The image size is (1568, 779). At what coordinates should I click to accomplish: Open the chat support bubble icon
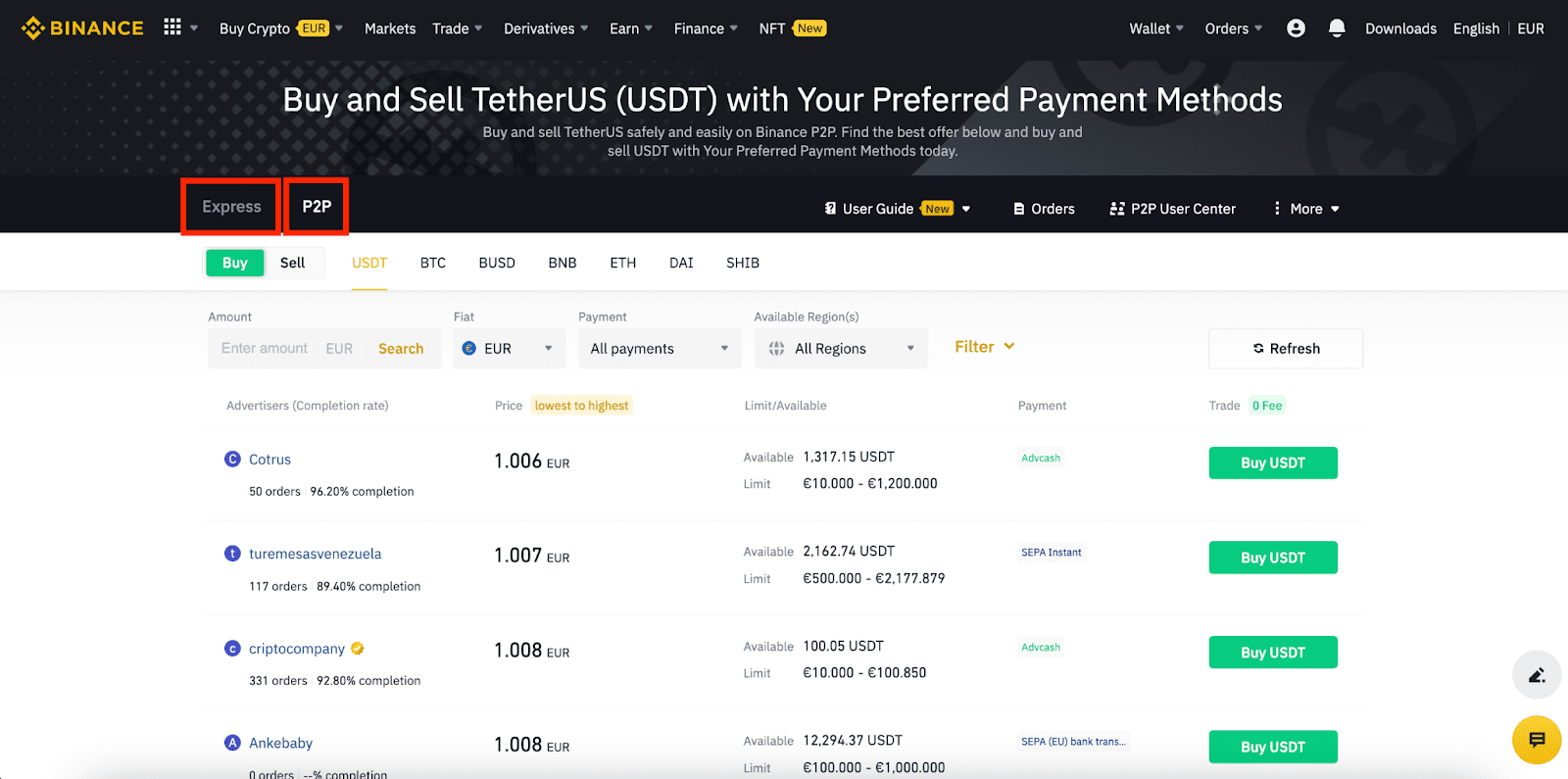coord(1536,740)
